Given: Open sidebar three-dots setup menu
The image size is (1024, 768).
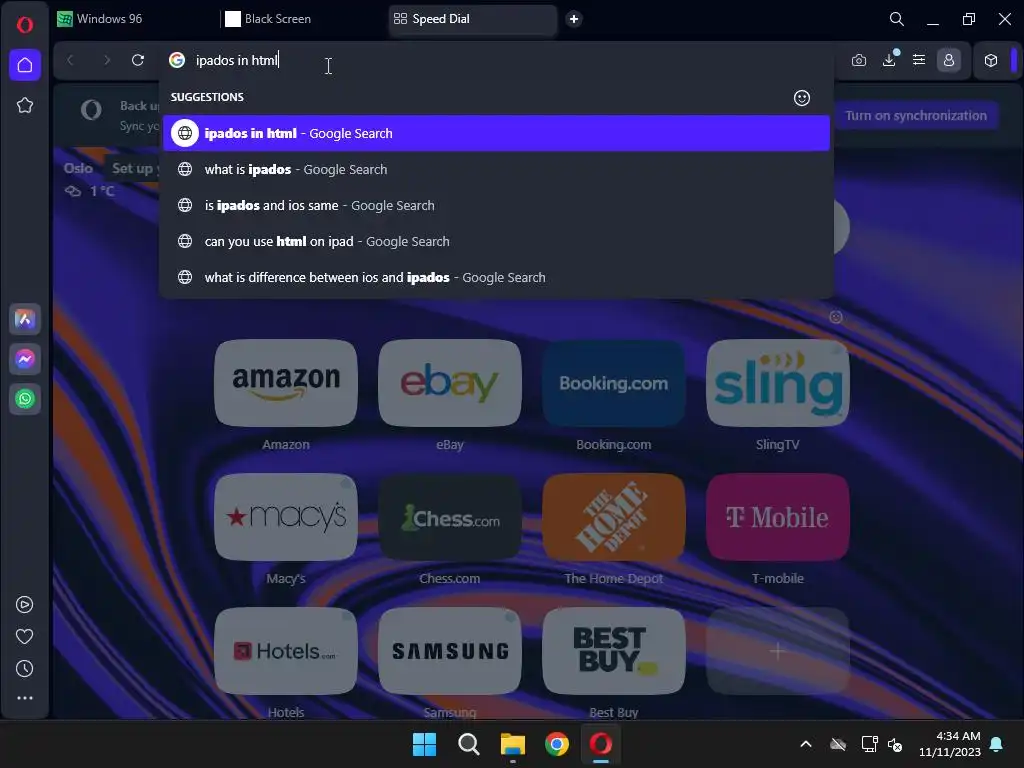Looking at the screenshot, I should 25,698.
